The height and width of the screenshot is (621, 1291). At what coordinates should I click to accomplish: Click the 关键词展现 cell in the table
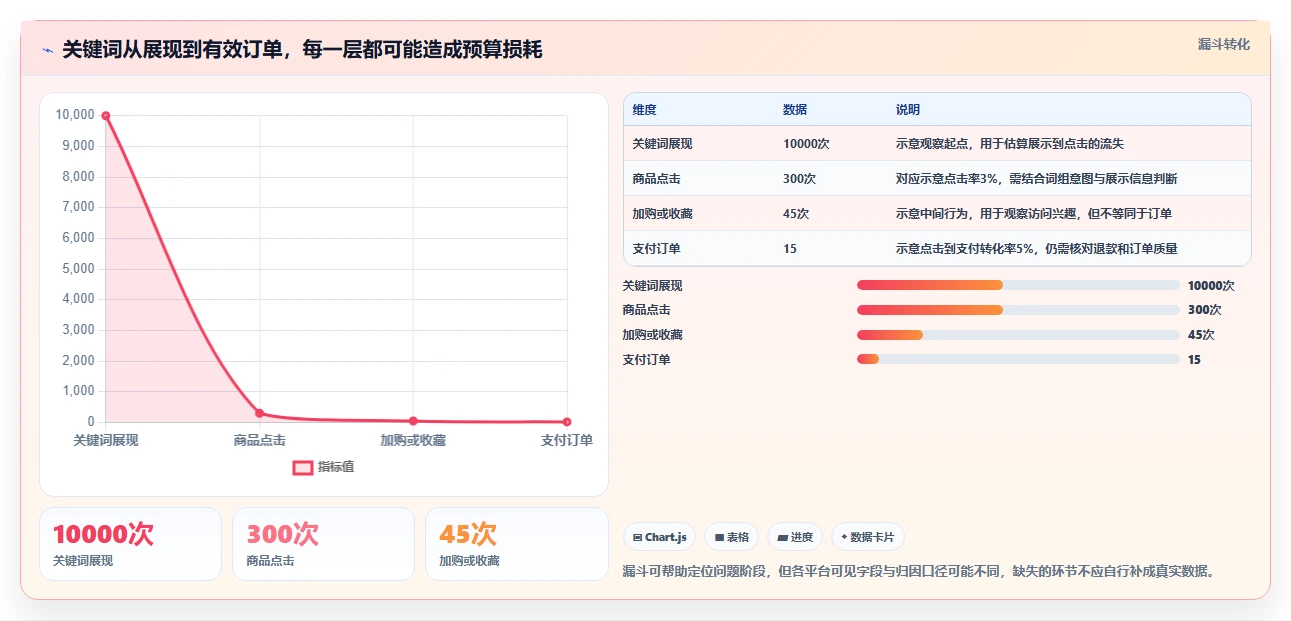point(662,144)
